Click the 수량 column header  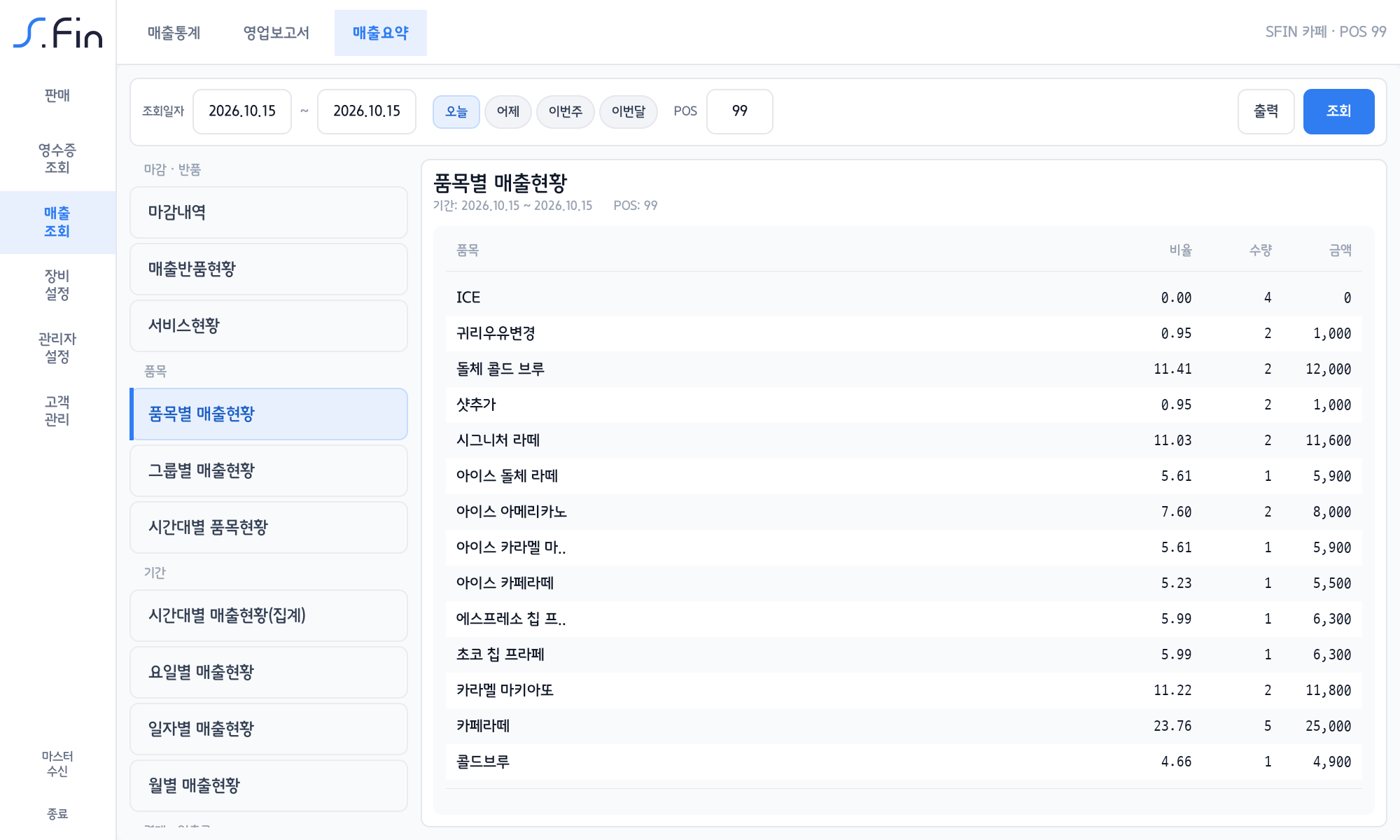(1260, 251)
